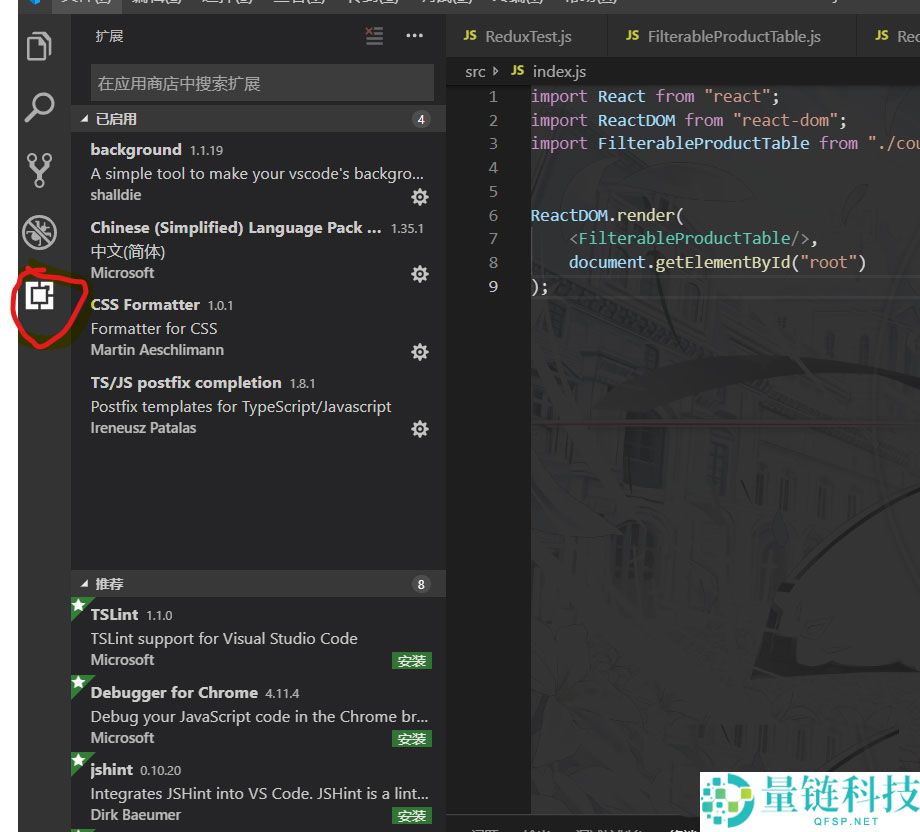Screen dimensions: 920x832
Task: Install Debugger for Chrome extension
Action: point(412,739)
